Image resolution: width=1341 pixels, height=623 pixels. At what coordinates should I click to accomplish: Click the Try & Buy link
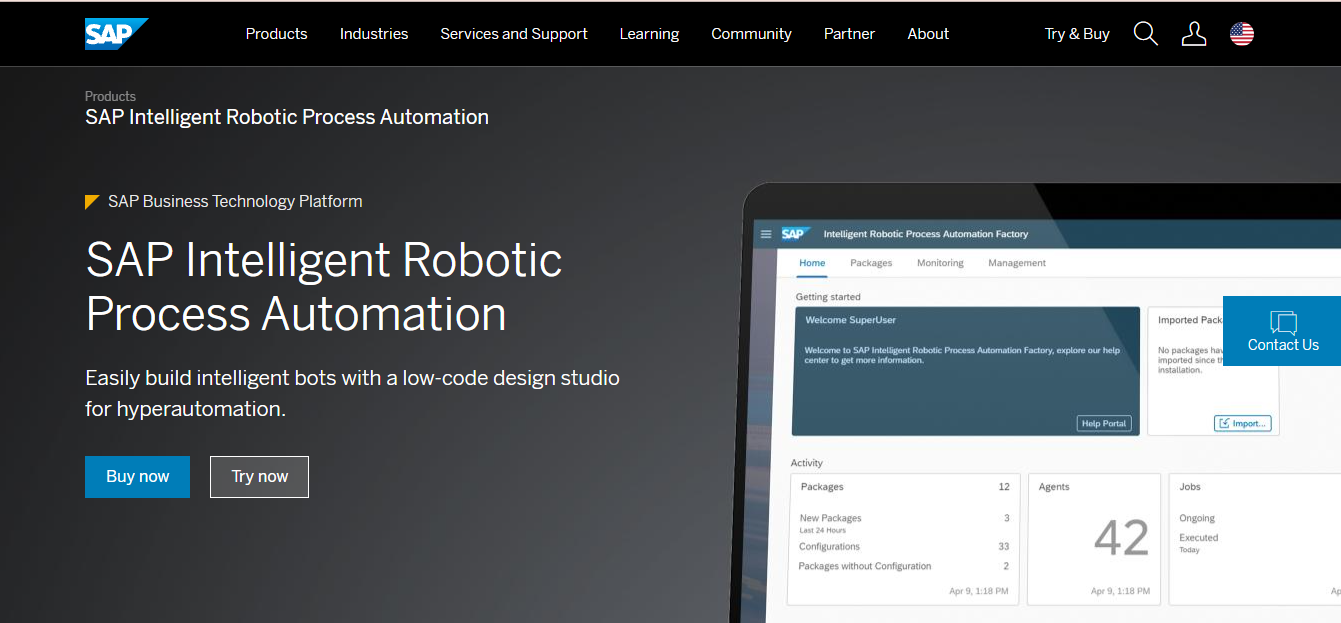[x=1077, y=34]
